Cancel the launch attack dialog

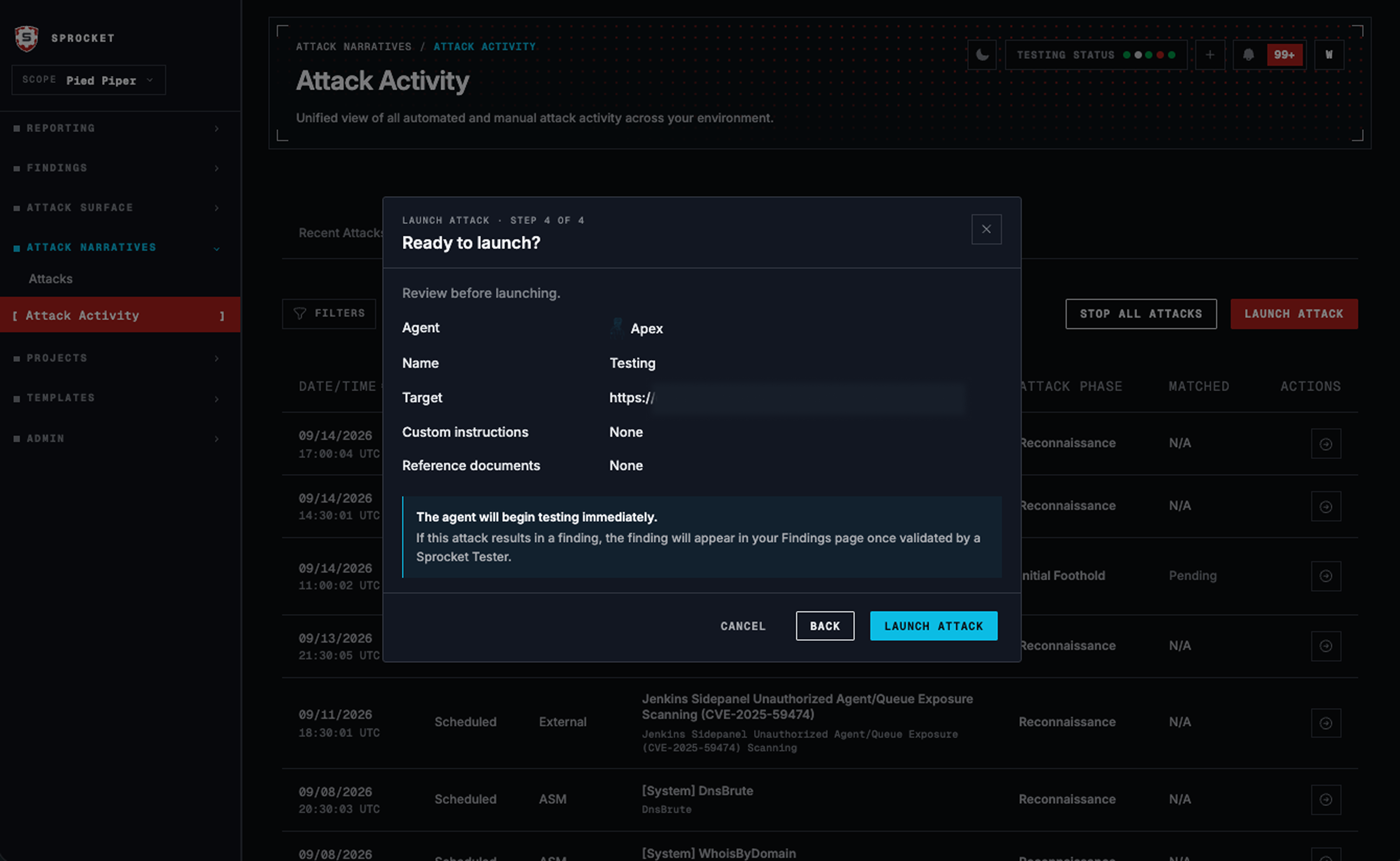pos(743,626)
